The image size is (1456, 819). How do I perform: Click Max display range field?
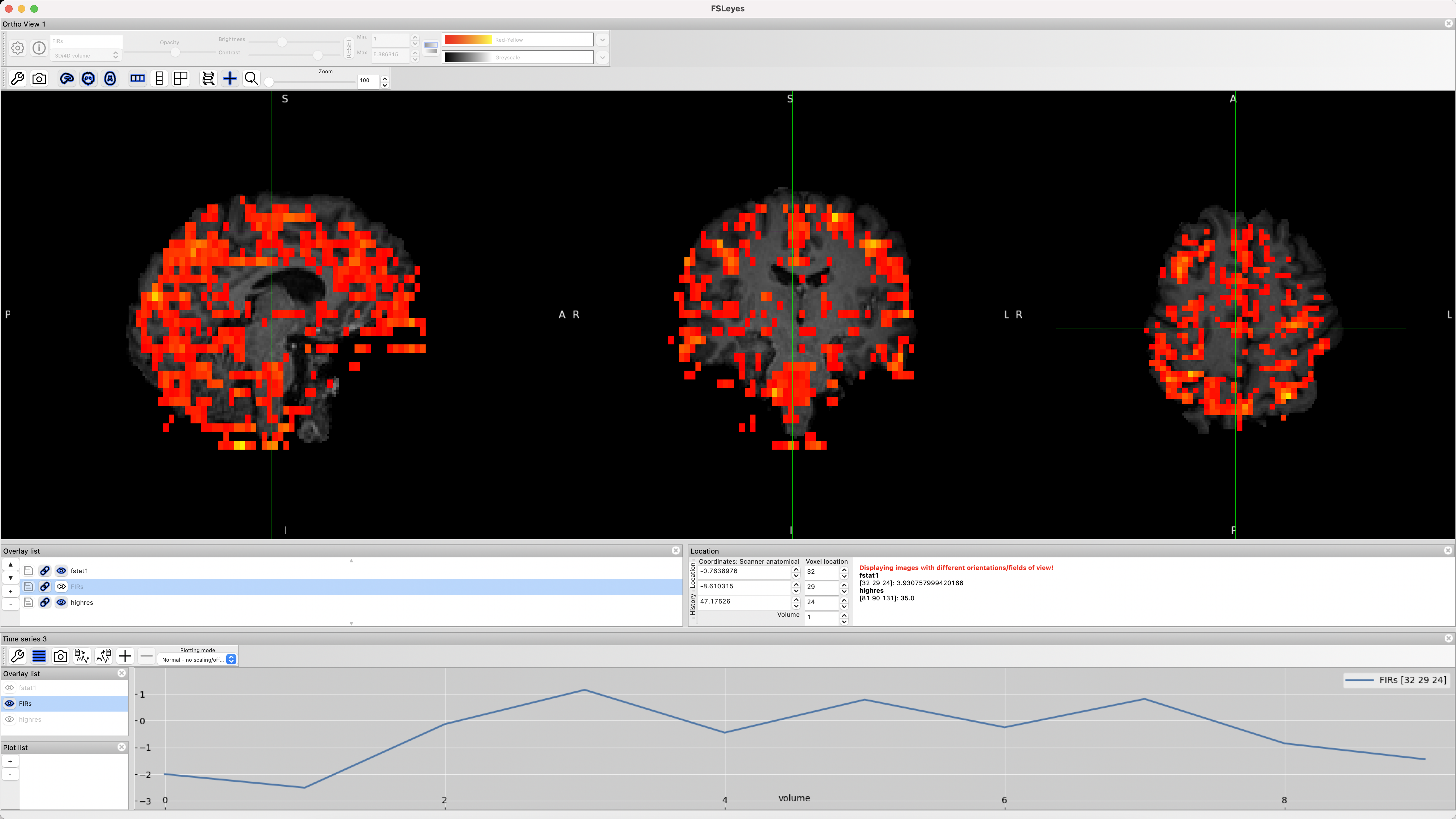391,54
